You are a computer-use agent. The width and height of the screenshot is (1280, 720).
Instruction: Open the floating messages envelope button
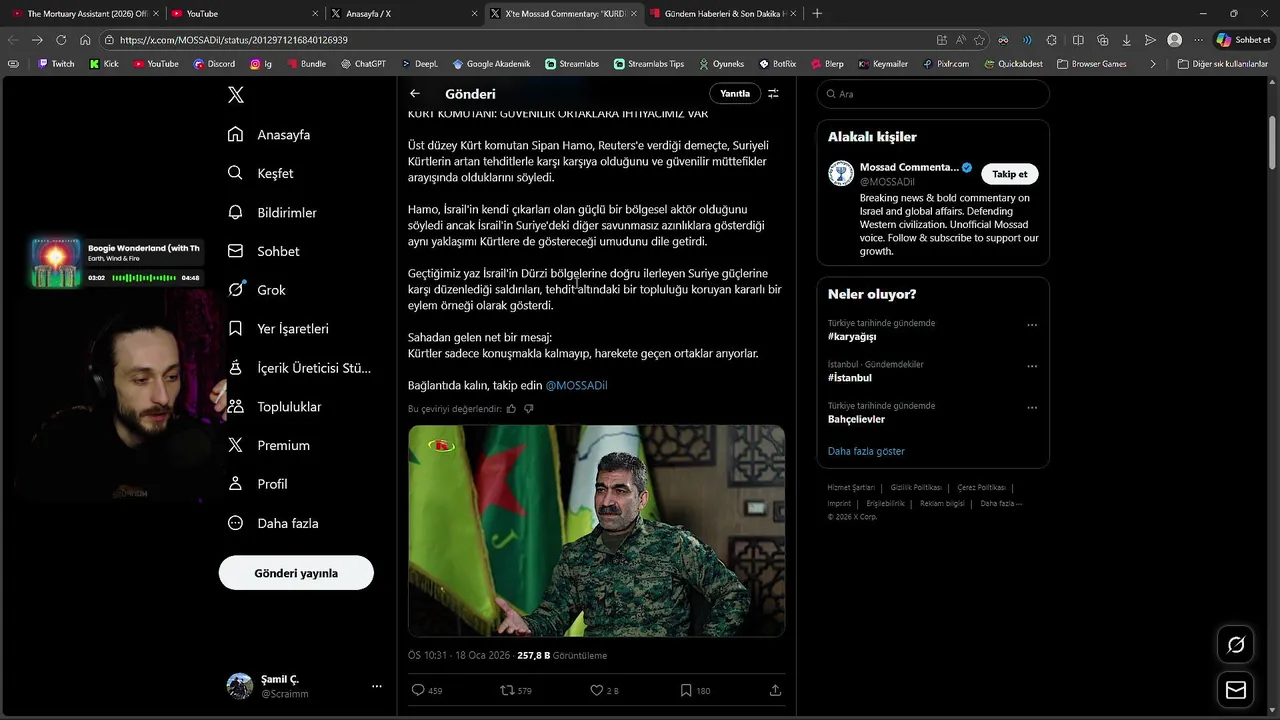coord(1235,690)
